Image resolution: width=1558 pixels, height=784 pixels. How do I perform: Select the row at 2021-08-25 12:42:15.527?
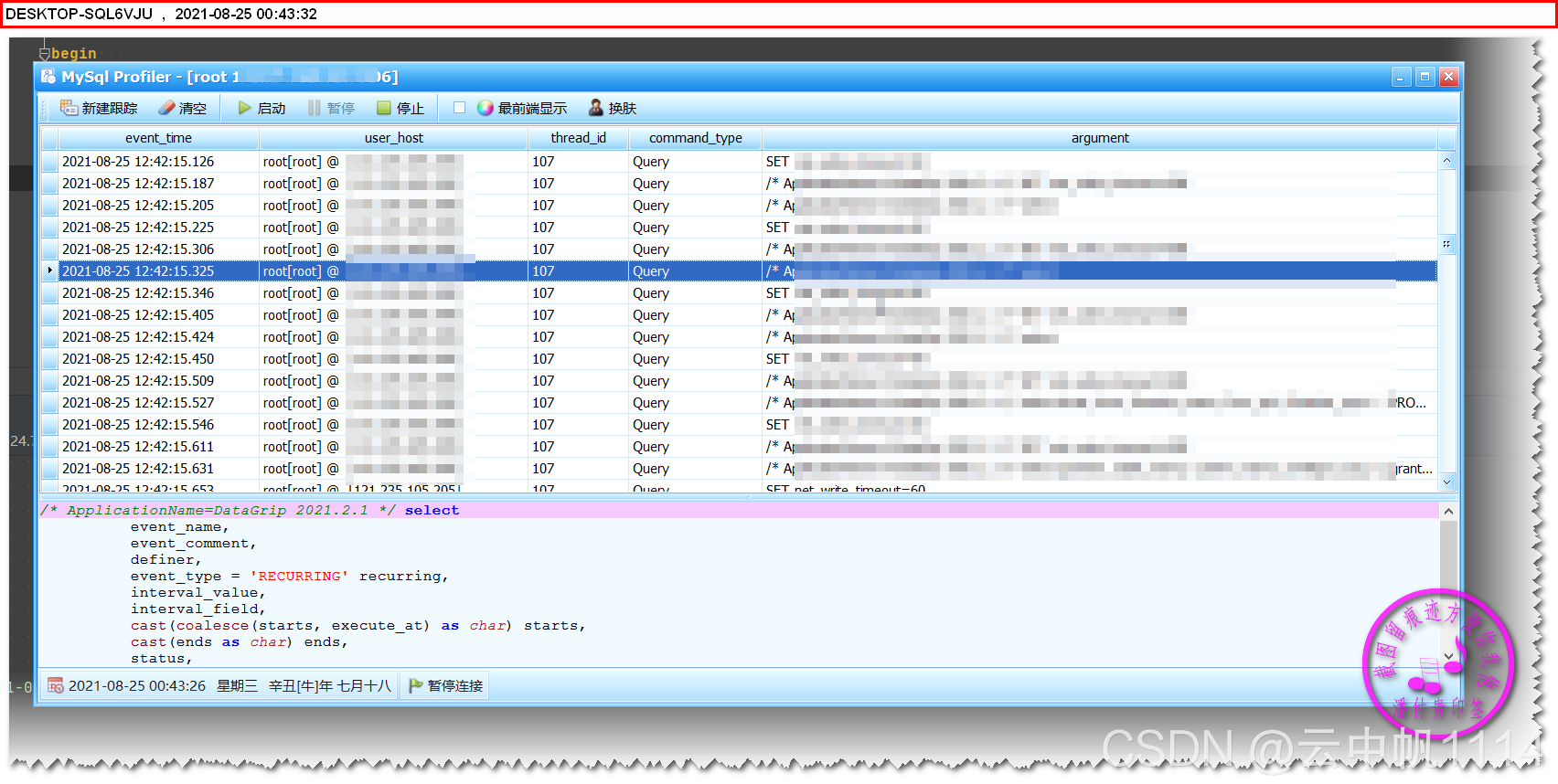point(739,403)
